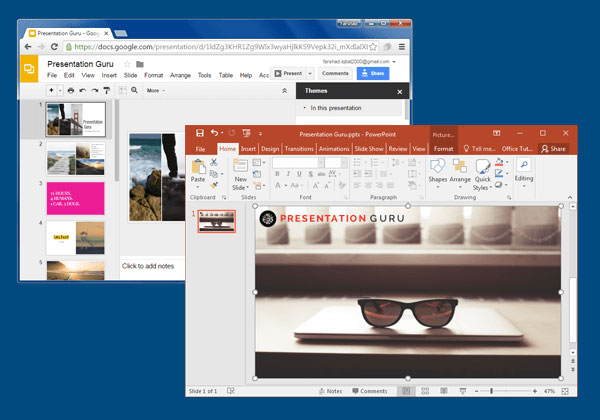
Task: Click the print icon in Google Slides
Action: (x=69, y=90)
